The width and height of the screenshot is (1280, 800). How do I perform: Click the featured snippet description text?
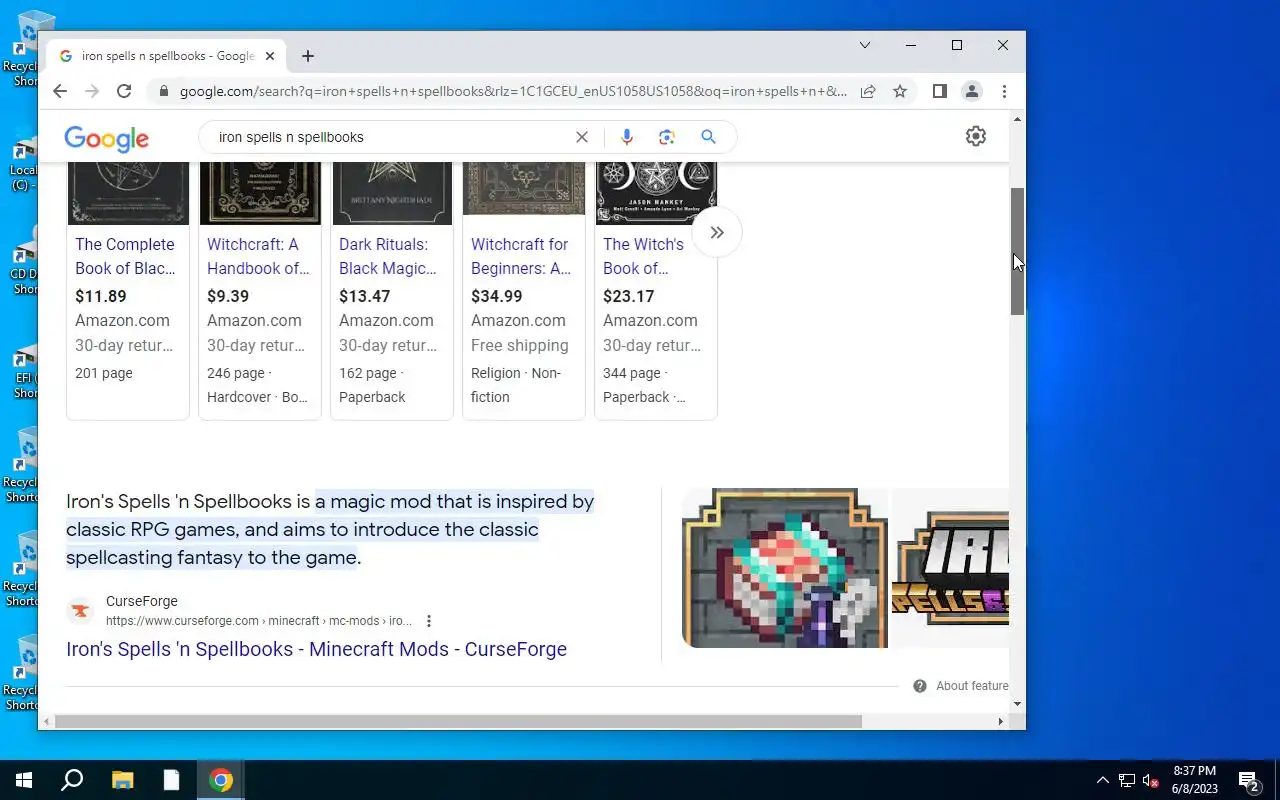(330, 529)
